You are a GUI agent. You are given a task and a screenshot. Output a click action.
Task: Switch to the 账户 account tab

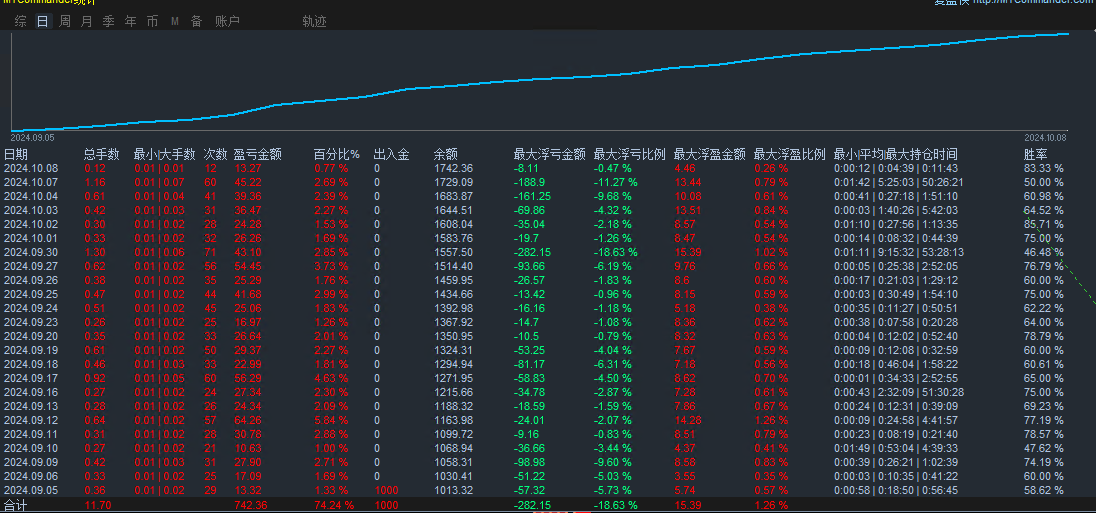click(x=227, y=22)
